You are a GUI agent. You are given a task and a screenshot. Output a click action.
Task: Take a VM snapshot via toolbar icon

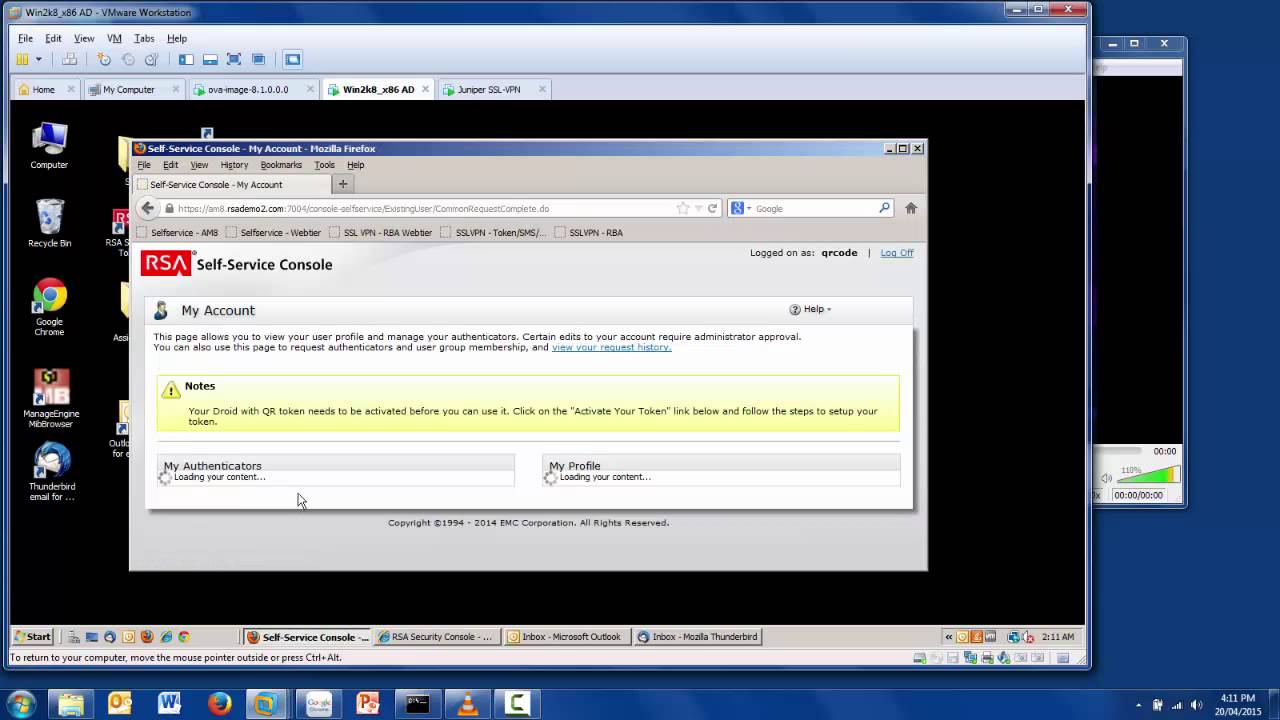point(104,59)
